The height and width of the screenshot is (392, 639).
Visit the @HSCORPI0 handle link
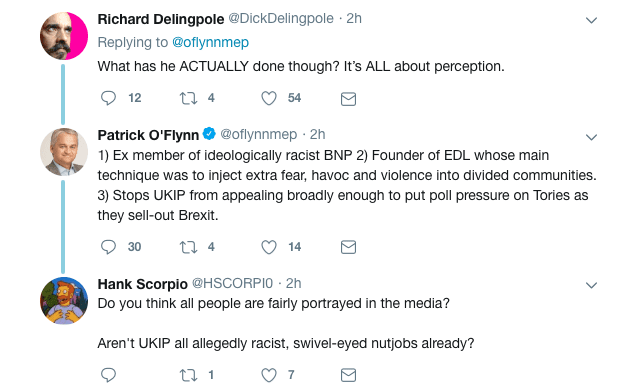tap(232, 283)
